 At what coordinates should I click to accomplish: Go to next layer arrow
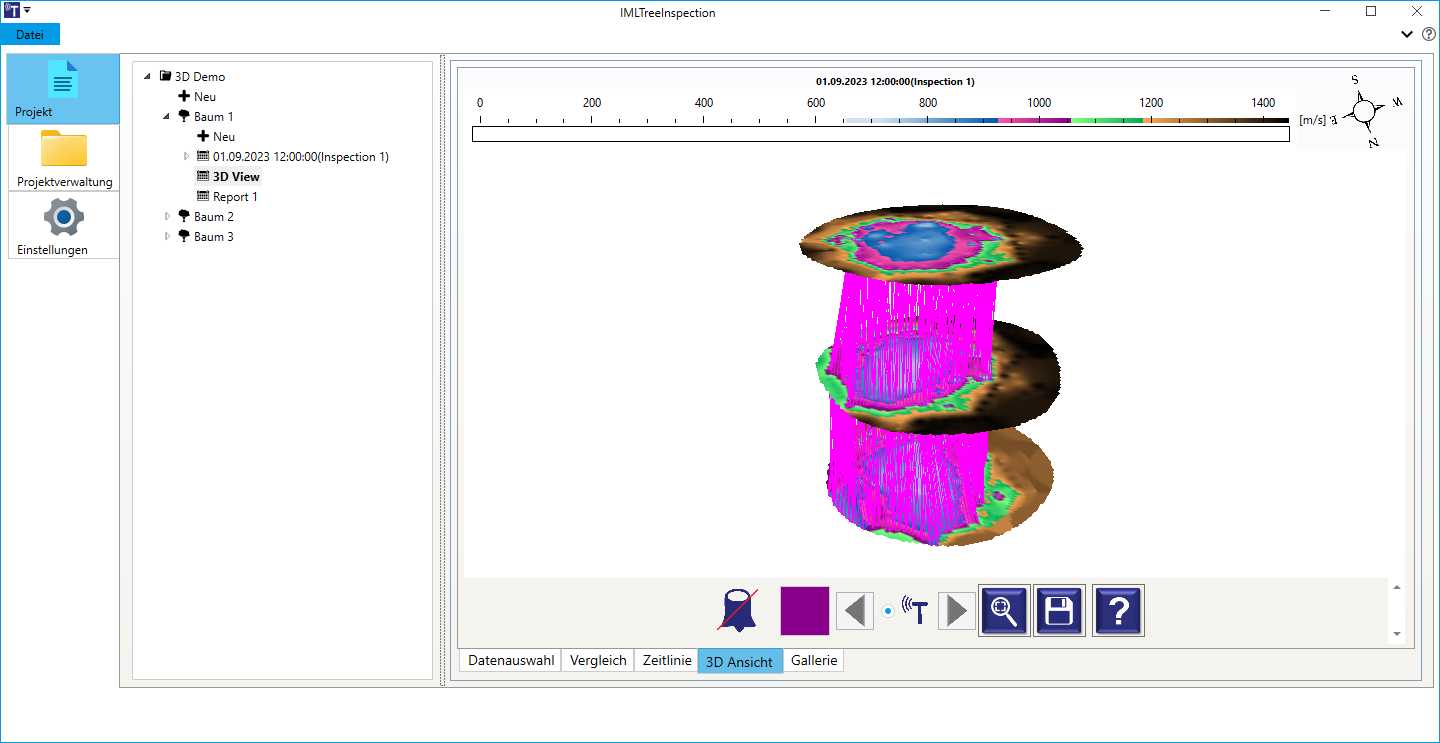[x=956, y=610]
